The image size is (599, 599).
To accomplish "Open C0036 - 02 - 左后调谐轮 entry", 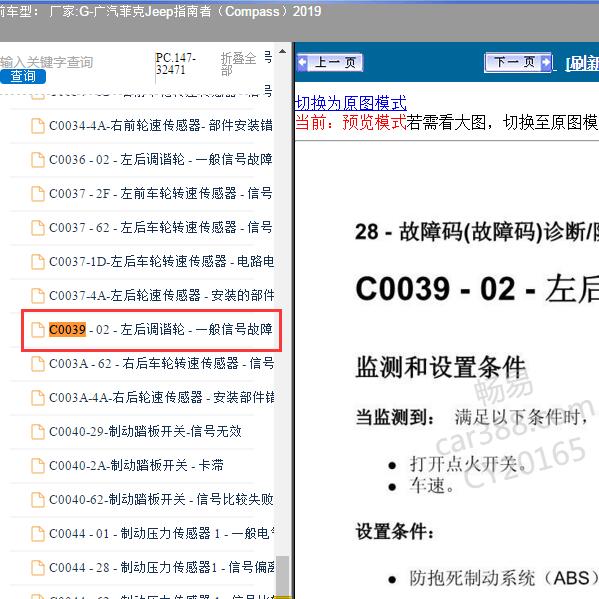I will pos(161,159).
